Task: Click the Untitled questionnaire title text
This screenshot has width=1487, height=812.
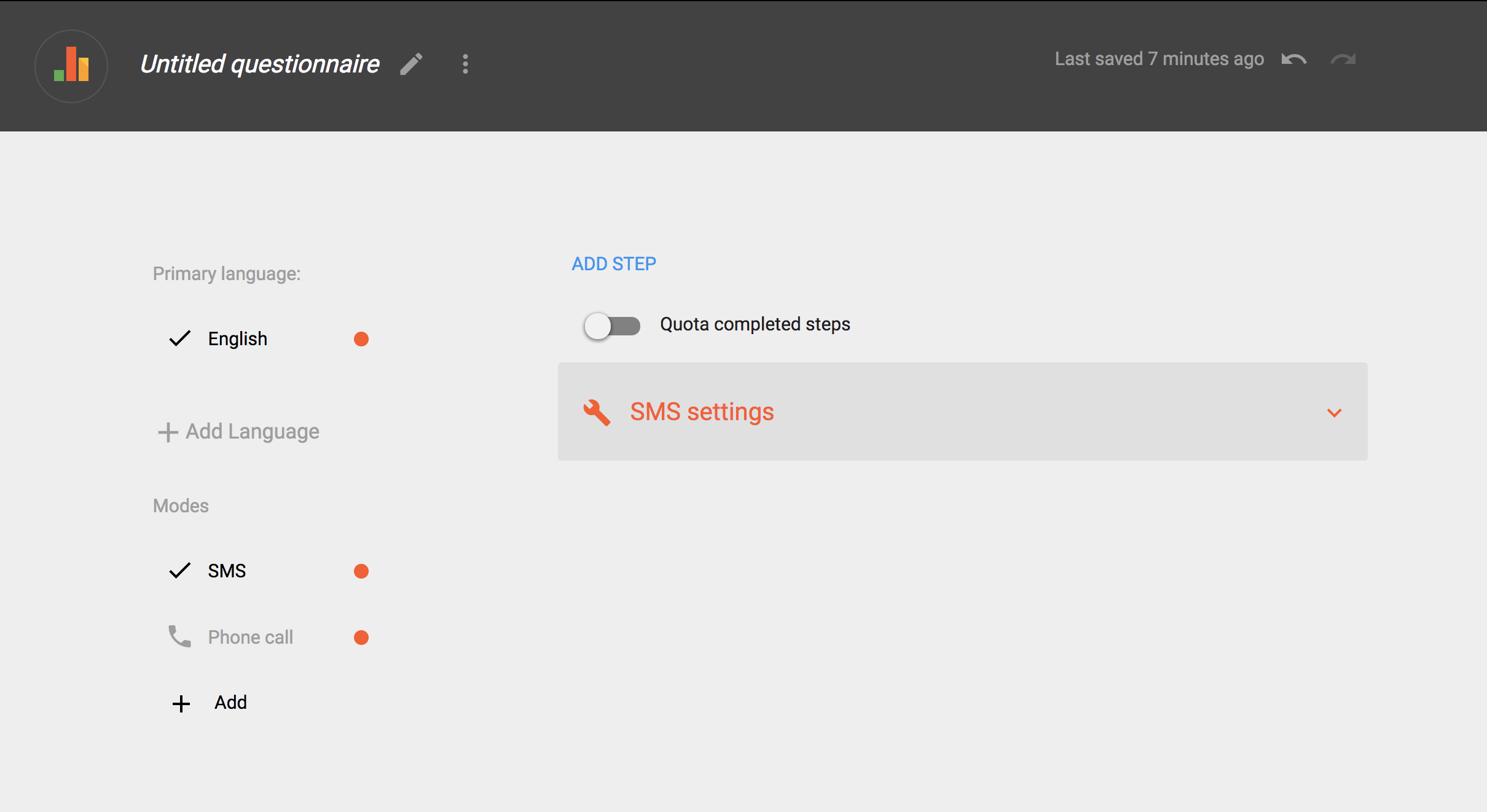Action: click(259, 64)
